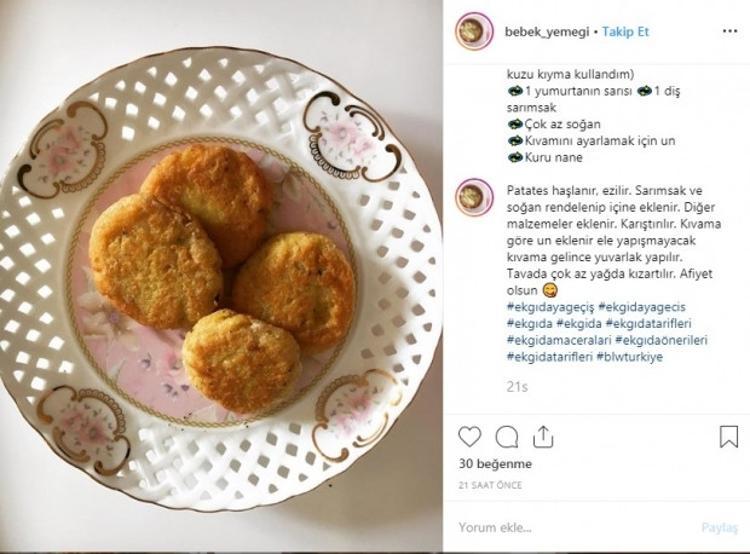The height and width of the screenshot is (554, 750).
Task: Click the avatar beside the recipe comment
Action: tap(474, 197)
